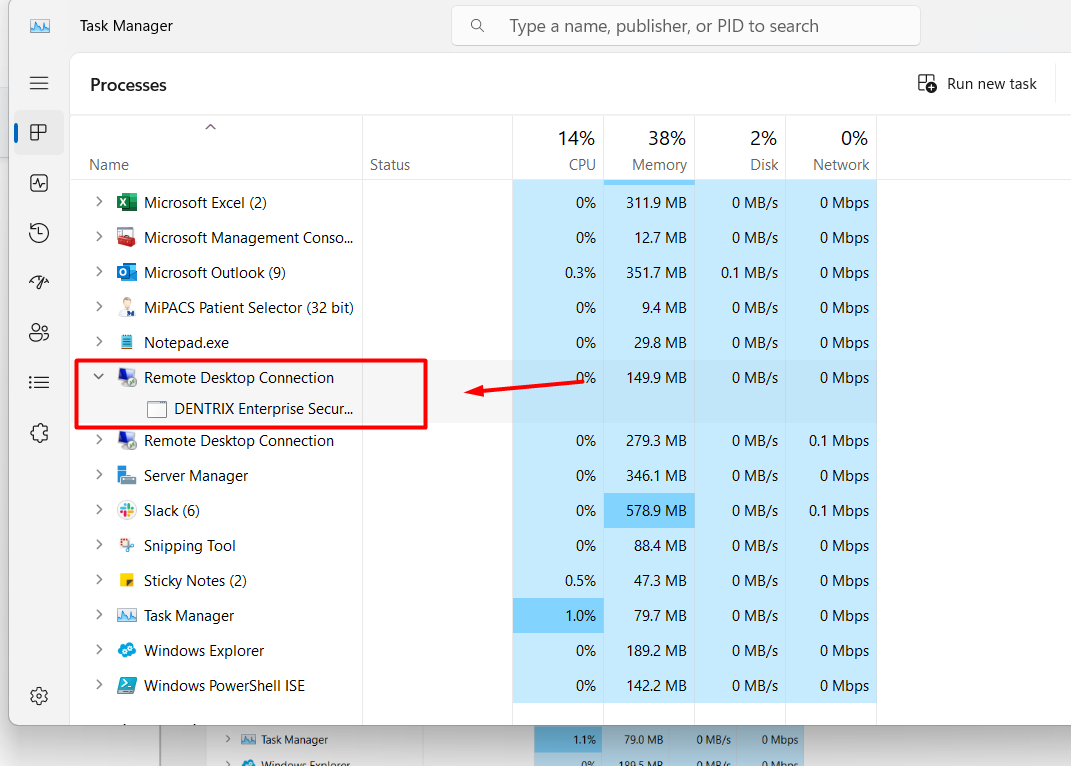
Task: Expand the Windows PowerShell ISE row
Action: point(99,684)
